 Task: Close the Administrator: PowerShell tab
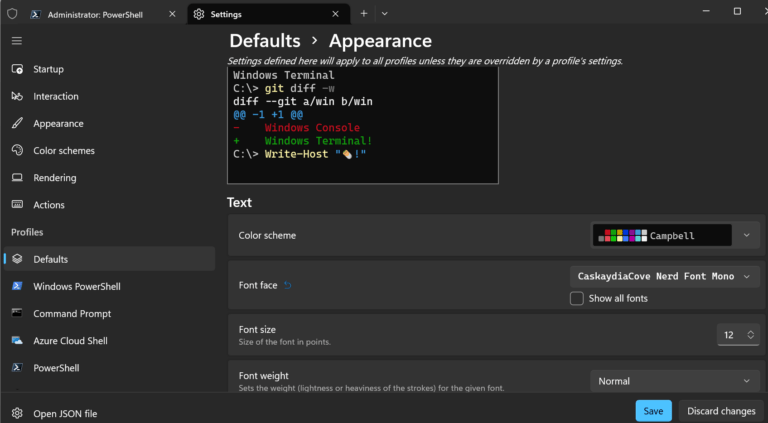(172, 14)
